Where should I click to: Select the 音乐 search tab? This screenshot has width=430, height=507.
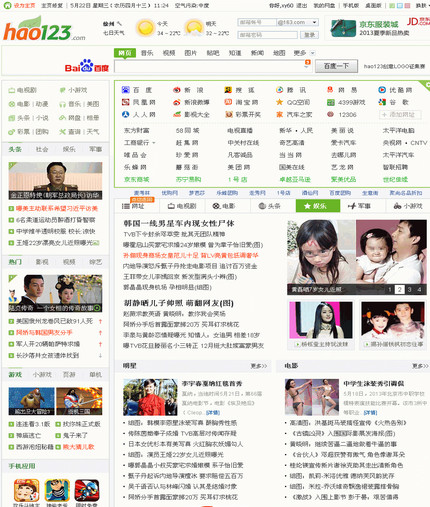[147, 53]
